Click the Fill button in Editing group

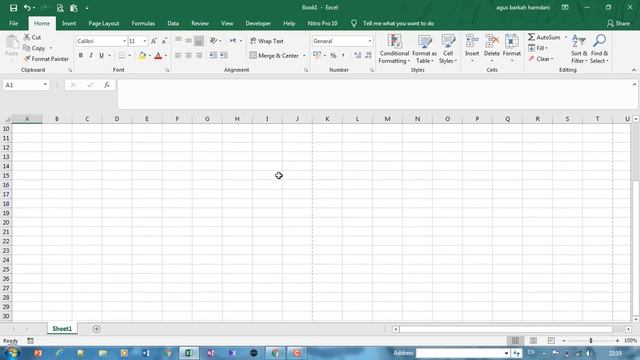point(538,48)
